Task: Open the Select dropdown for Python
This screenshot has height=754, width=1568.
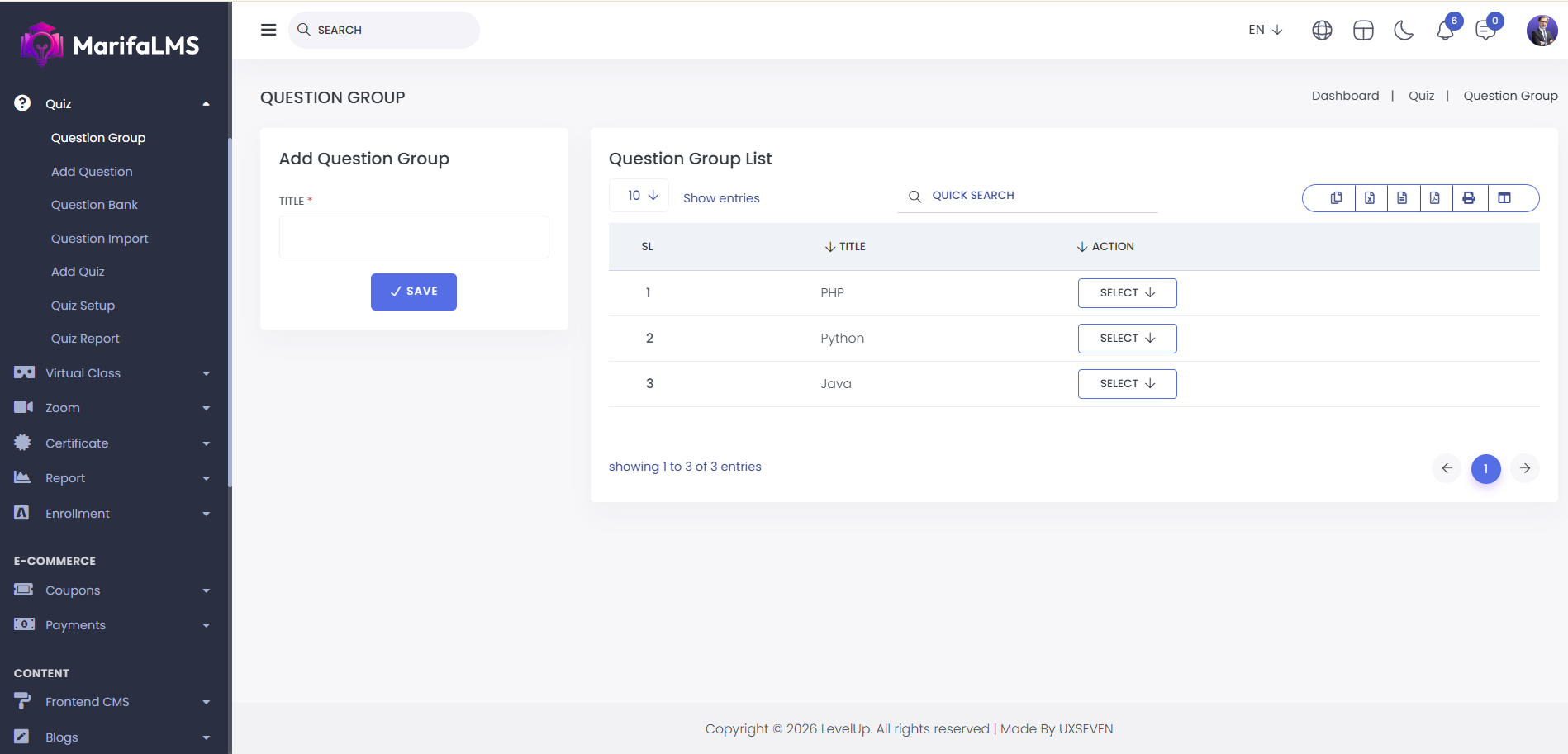Action: (x=1127, y=339)
